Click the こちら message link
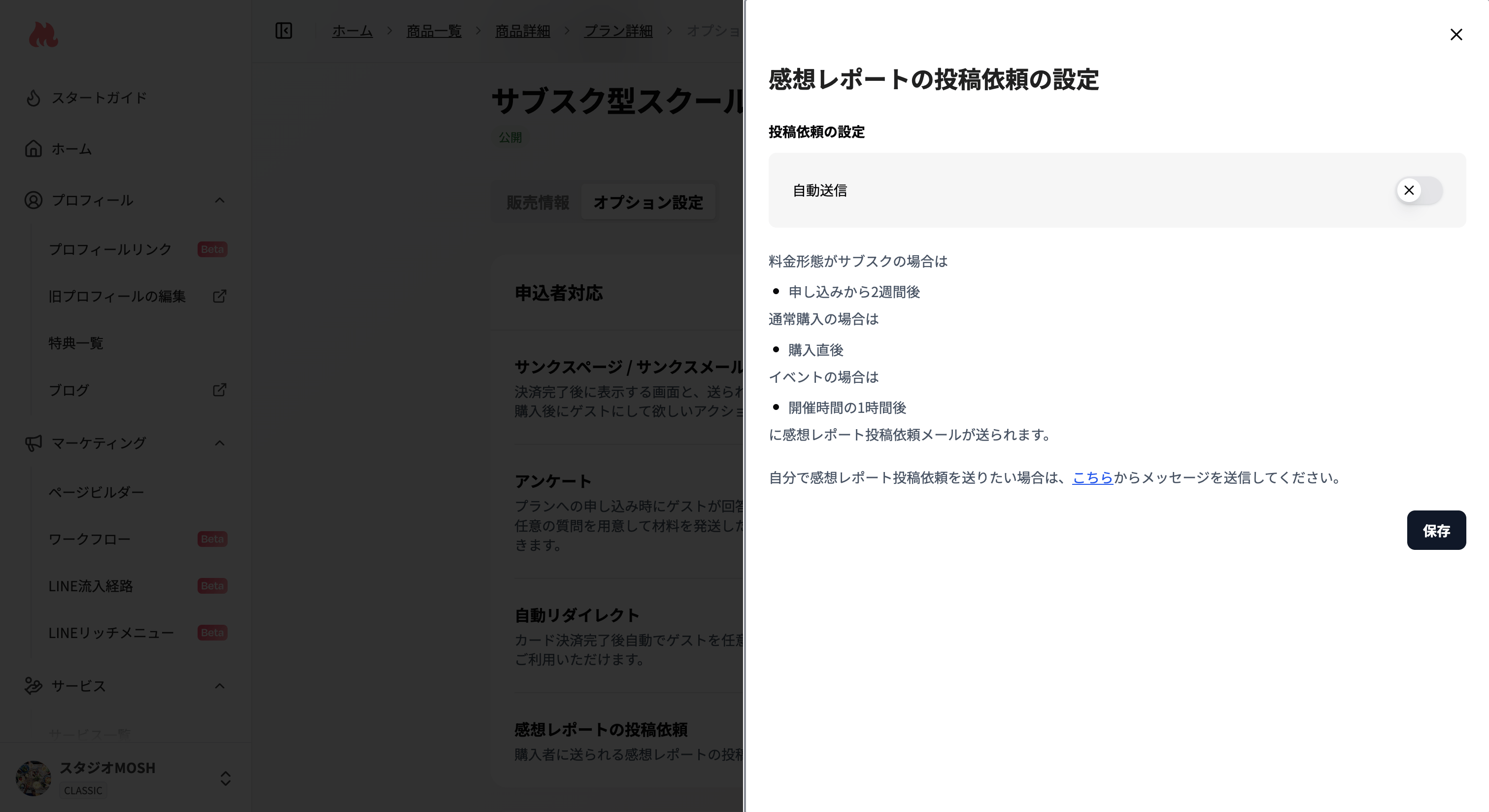 tap(1092, 477)
